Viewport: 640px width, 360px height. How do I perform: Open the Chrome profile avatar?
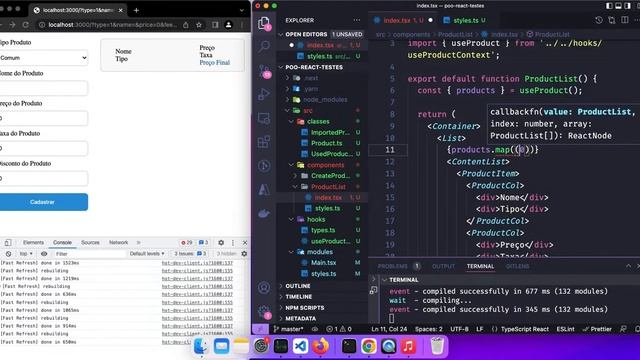(229, 25)
